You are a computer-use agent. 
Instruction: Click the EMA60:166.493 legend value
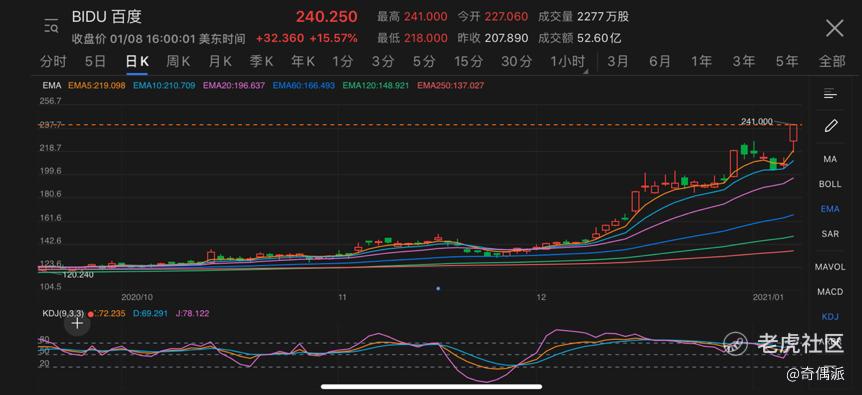pos(304,86)
